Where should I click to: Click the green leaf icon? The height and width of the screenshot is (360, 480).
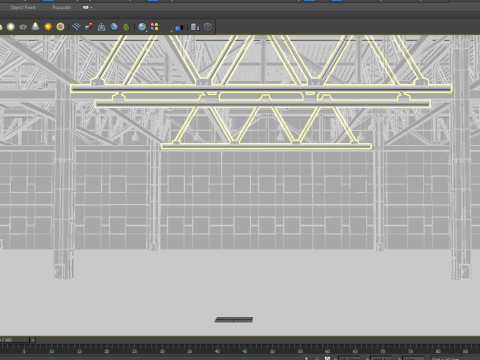pyautogui.click(x=126, y=27)
